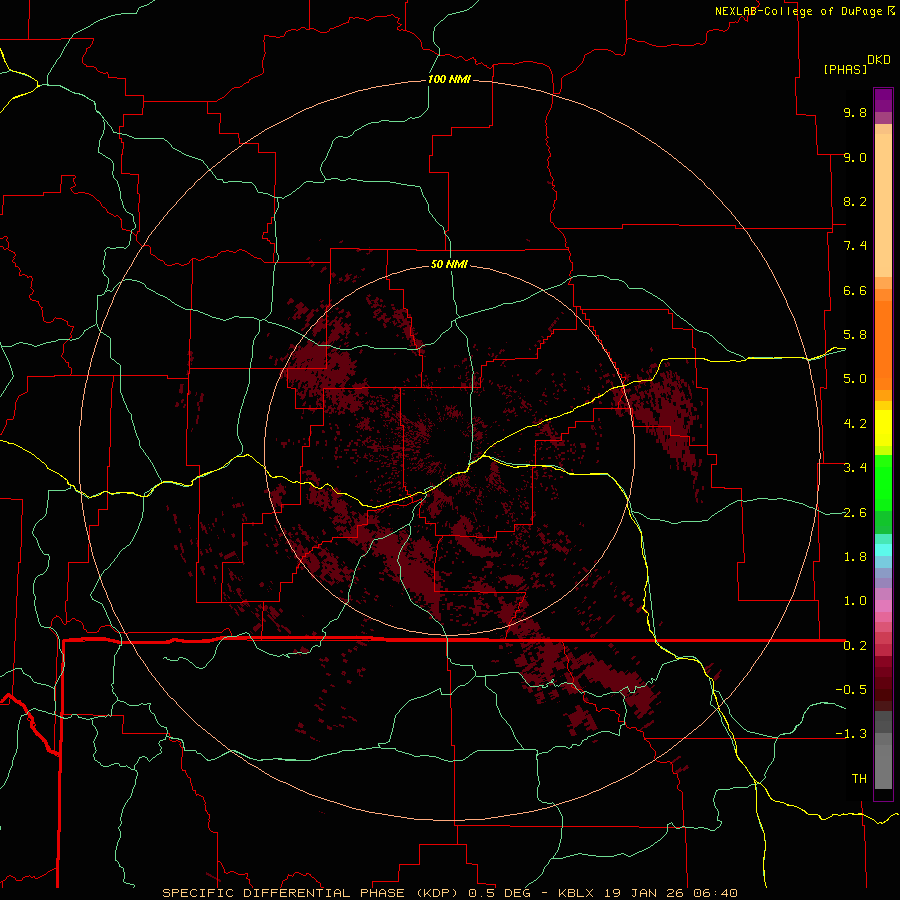Click the bright green band on the color bar
This screenshot has width=900, height=900.
point(883,482)
